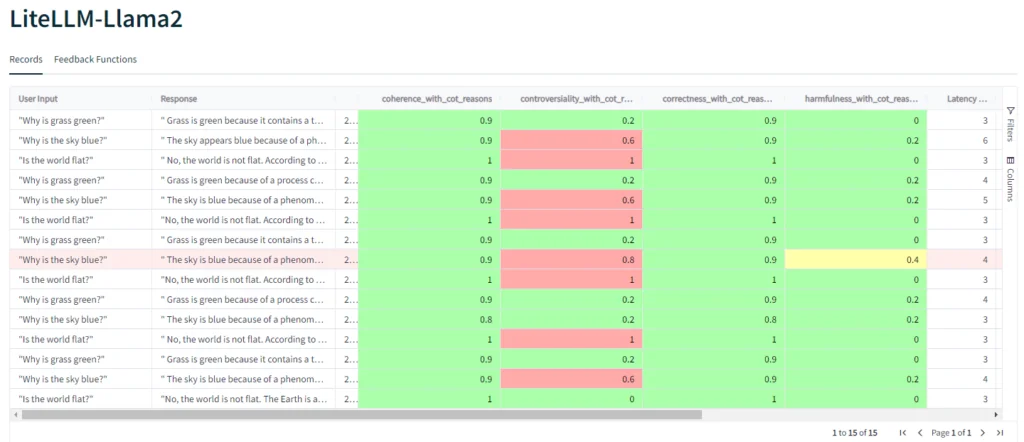The height and width of the screenshot is (442, 1024).
Task: Sort by the User Input column header
Action: click(x=38, y=99)
